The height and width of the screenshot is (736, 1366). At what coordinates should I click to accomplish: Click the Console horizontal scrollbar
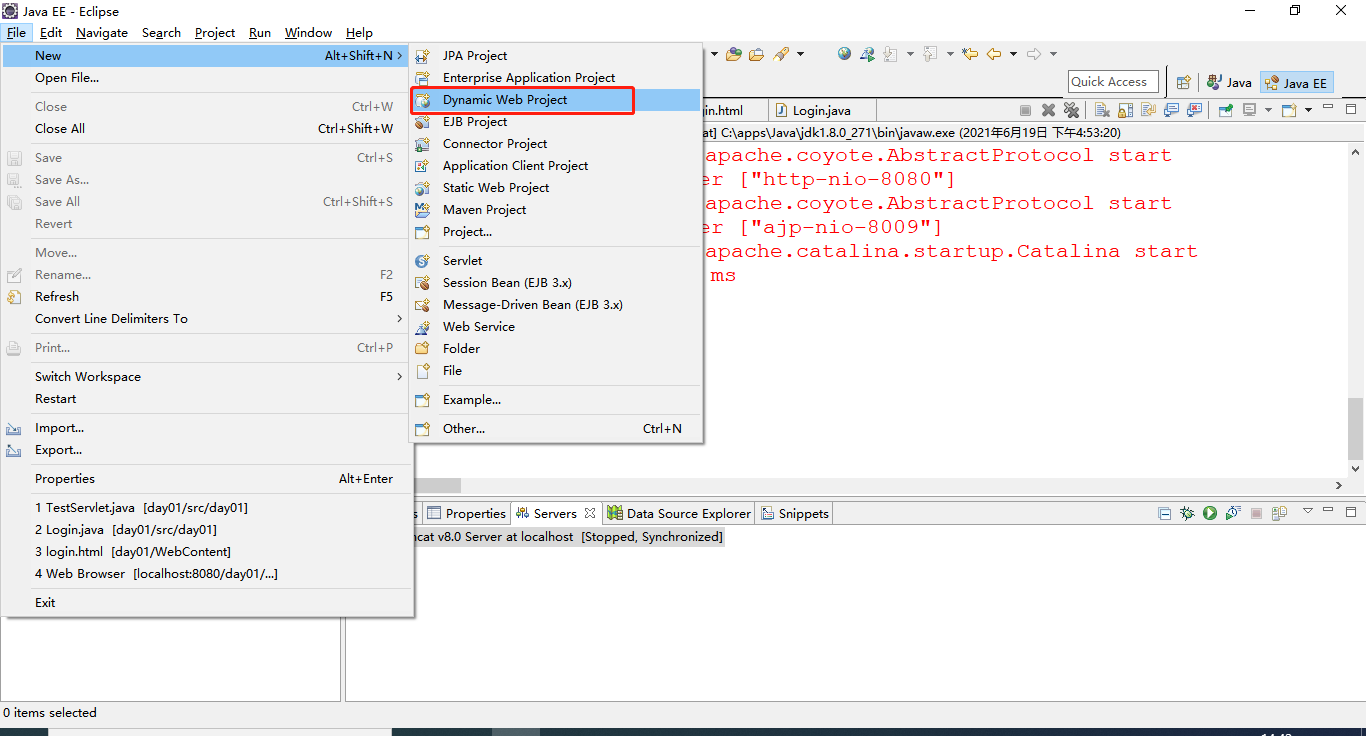(438, 485)
